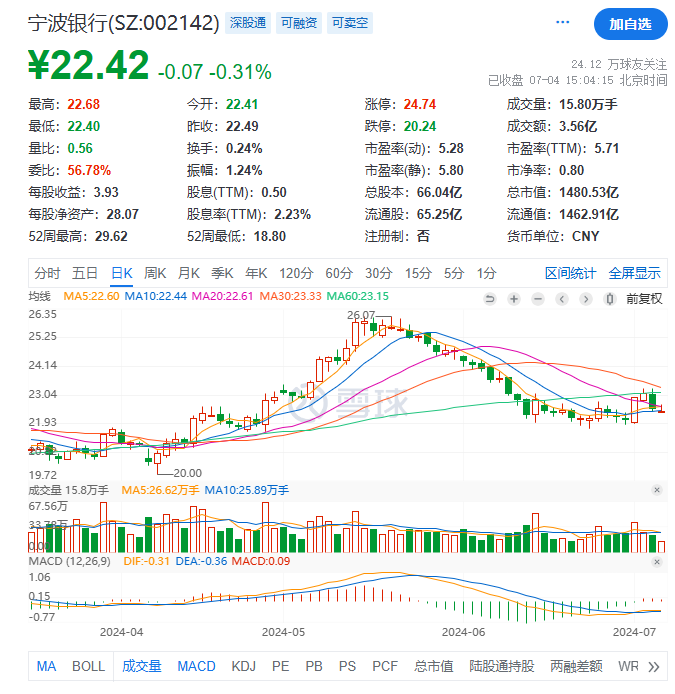Click stock title 宁波银行(SZ:002142)

123,23
